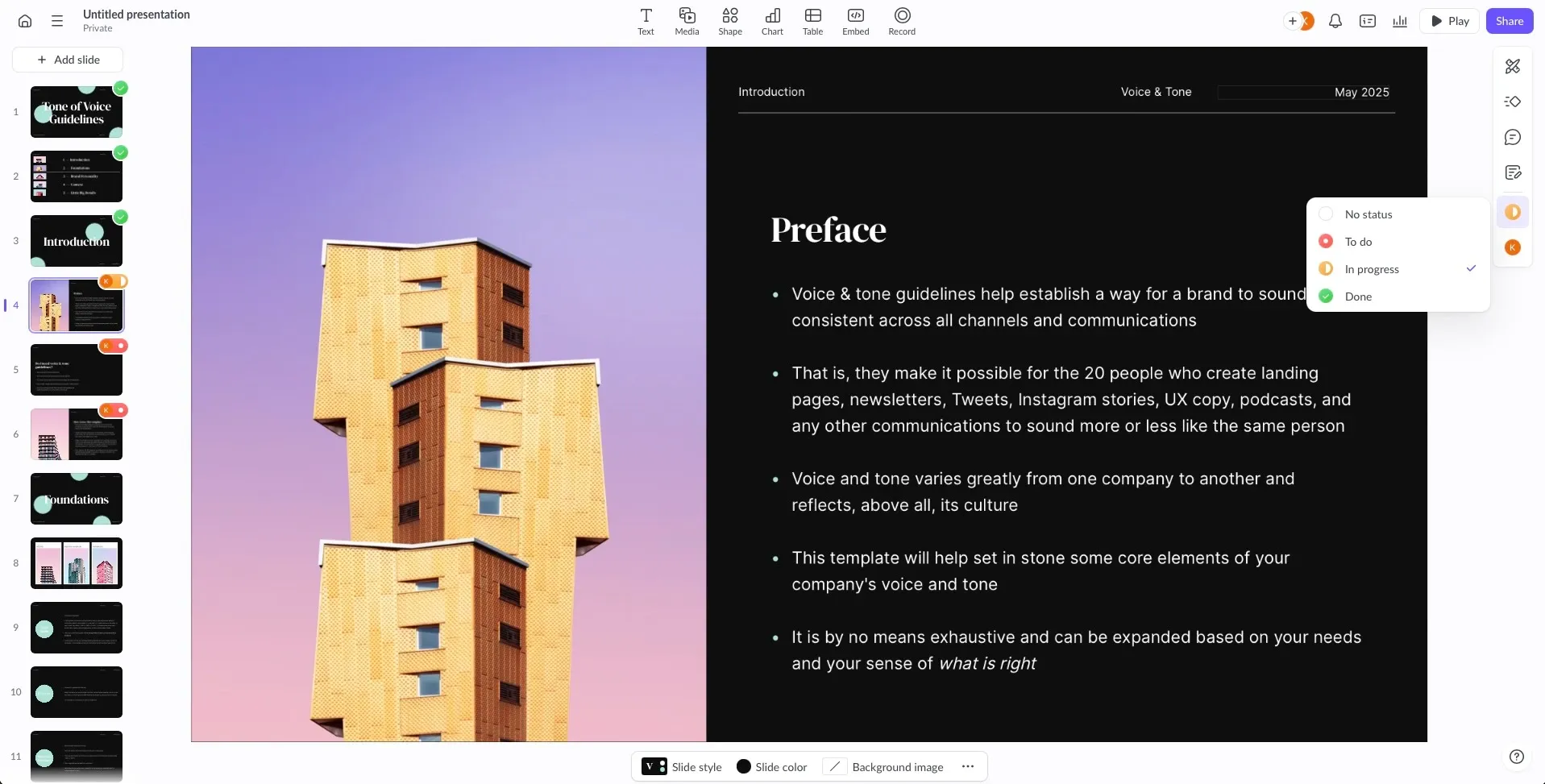Click the Embed tool icon
1545x784 pixels.
(x=855, y=21)
